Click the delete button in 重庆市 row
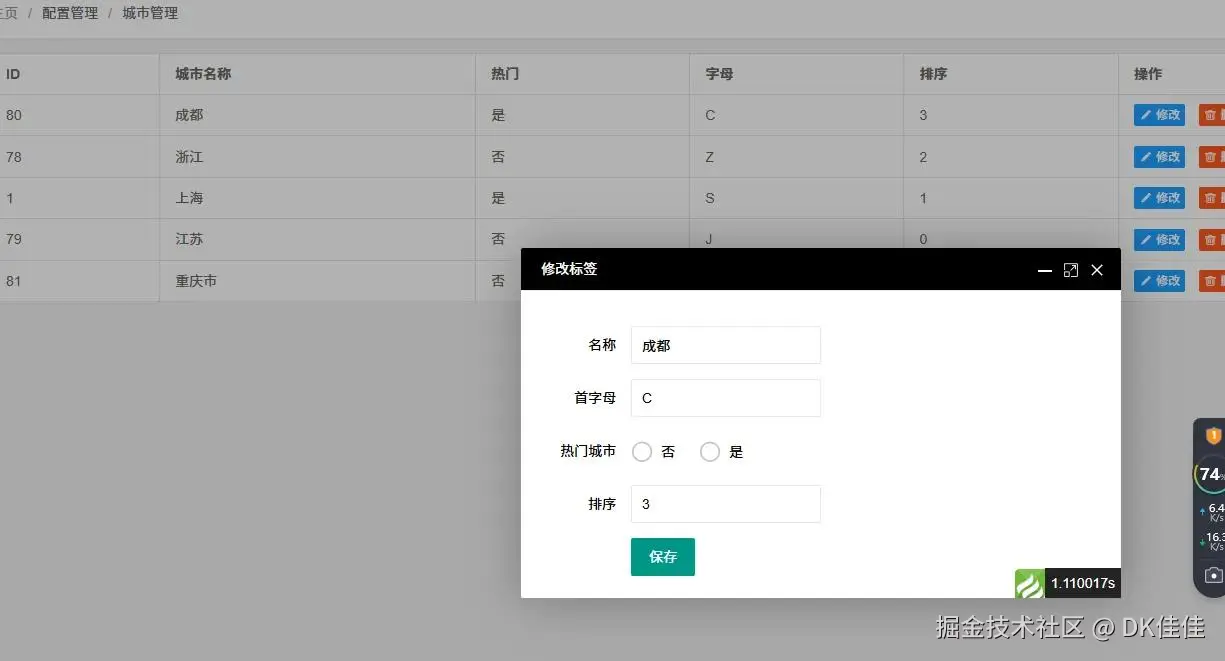The height and width of the screenshot is (661, 1225). [1212, 281]
